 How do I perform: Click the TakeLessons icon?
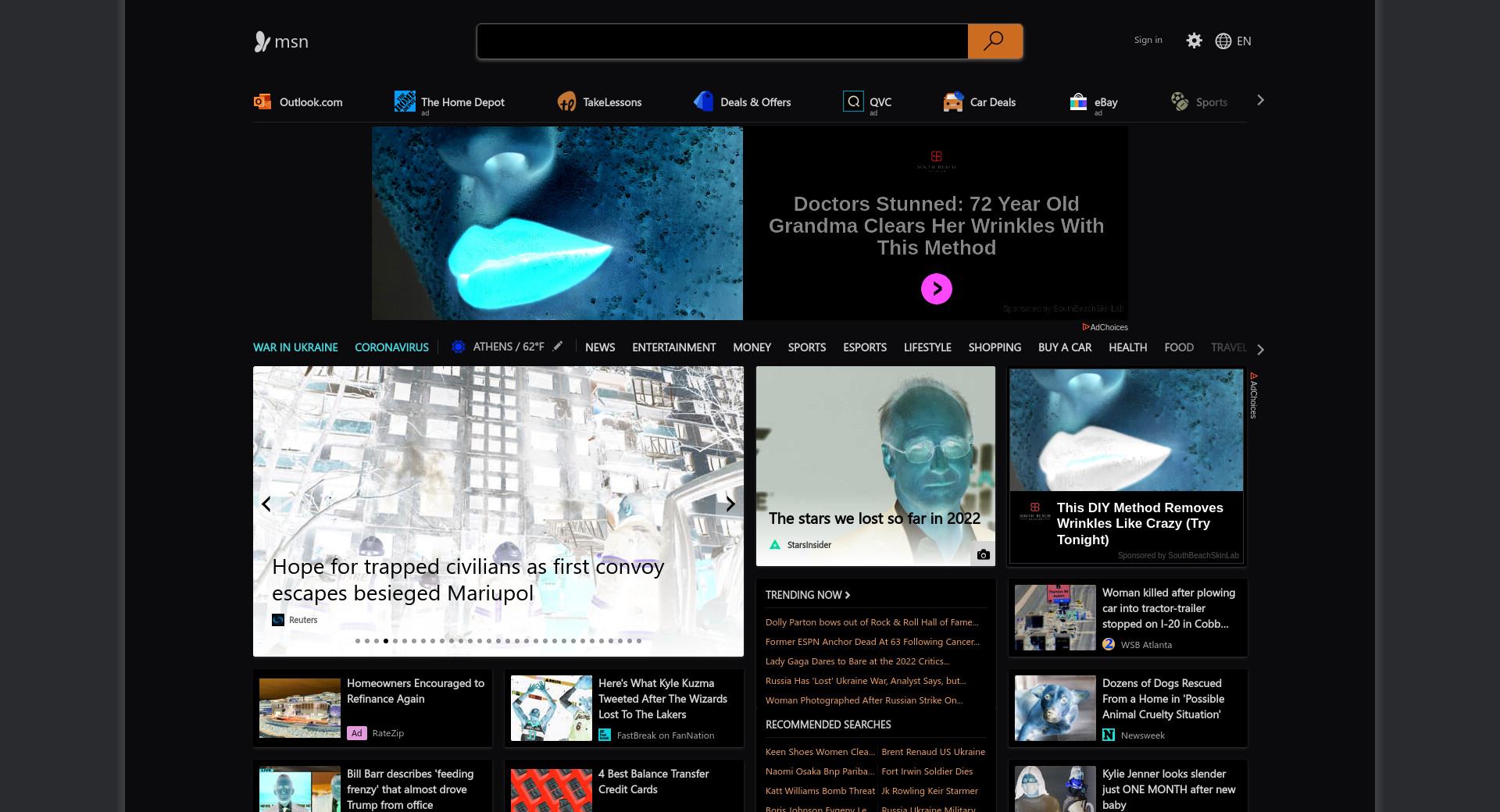[x=566, y=101]
